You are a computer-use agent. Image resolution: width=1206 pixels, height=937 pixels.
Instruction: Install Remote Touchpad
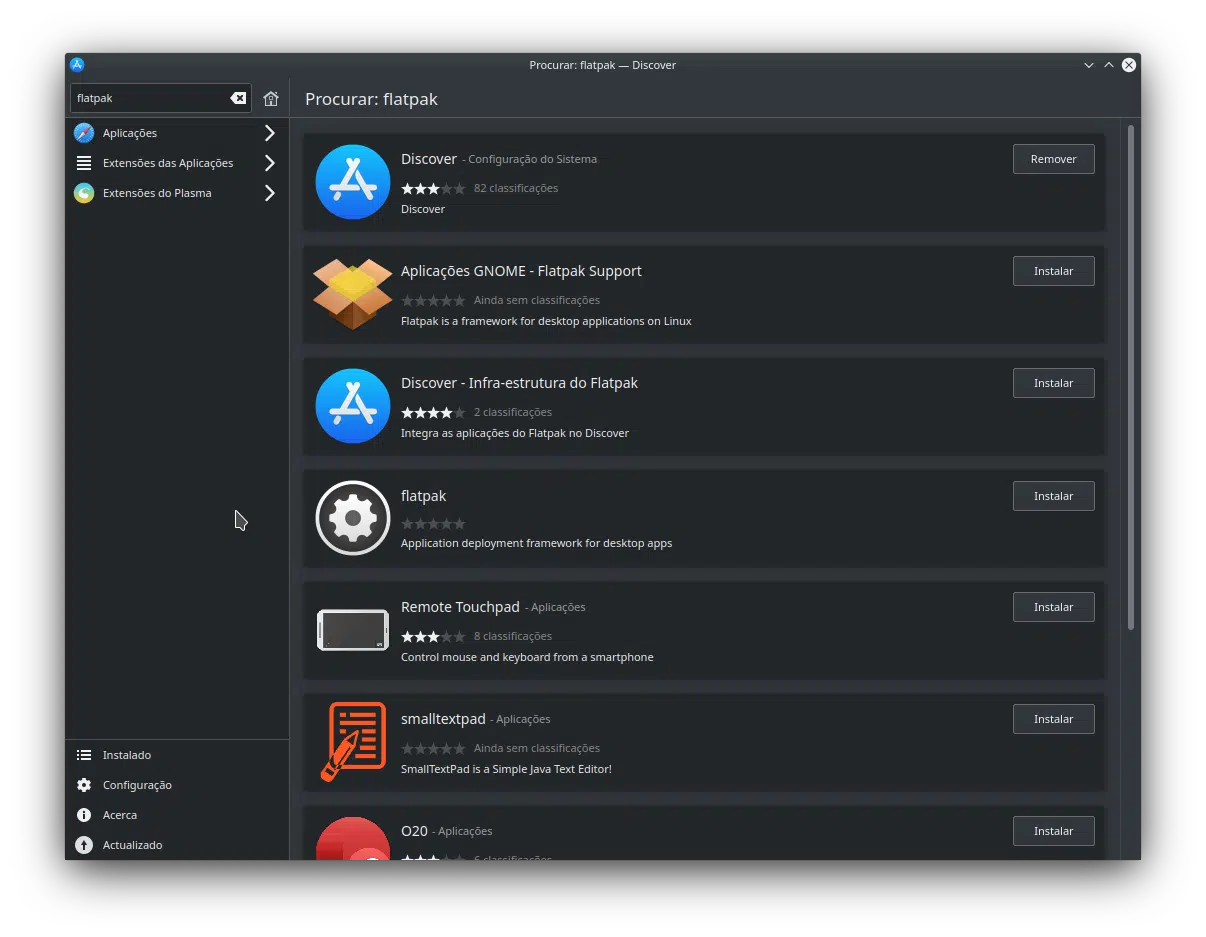[1053, 607]
